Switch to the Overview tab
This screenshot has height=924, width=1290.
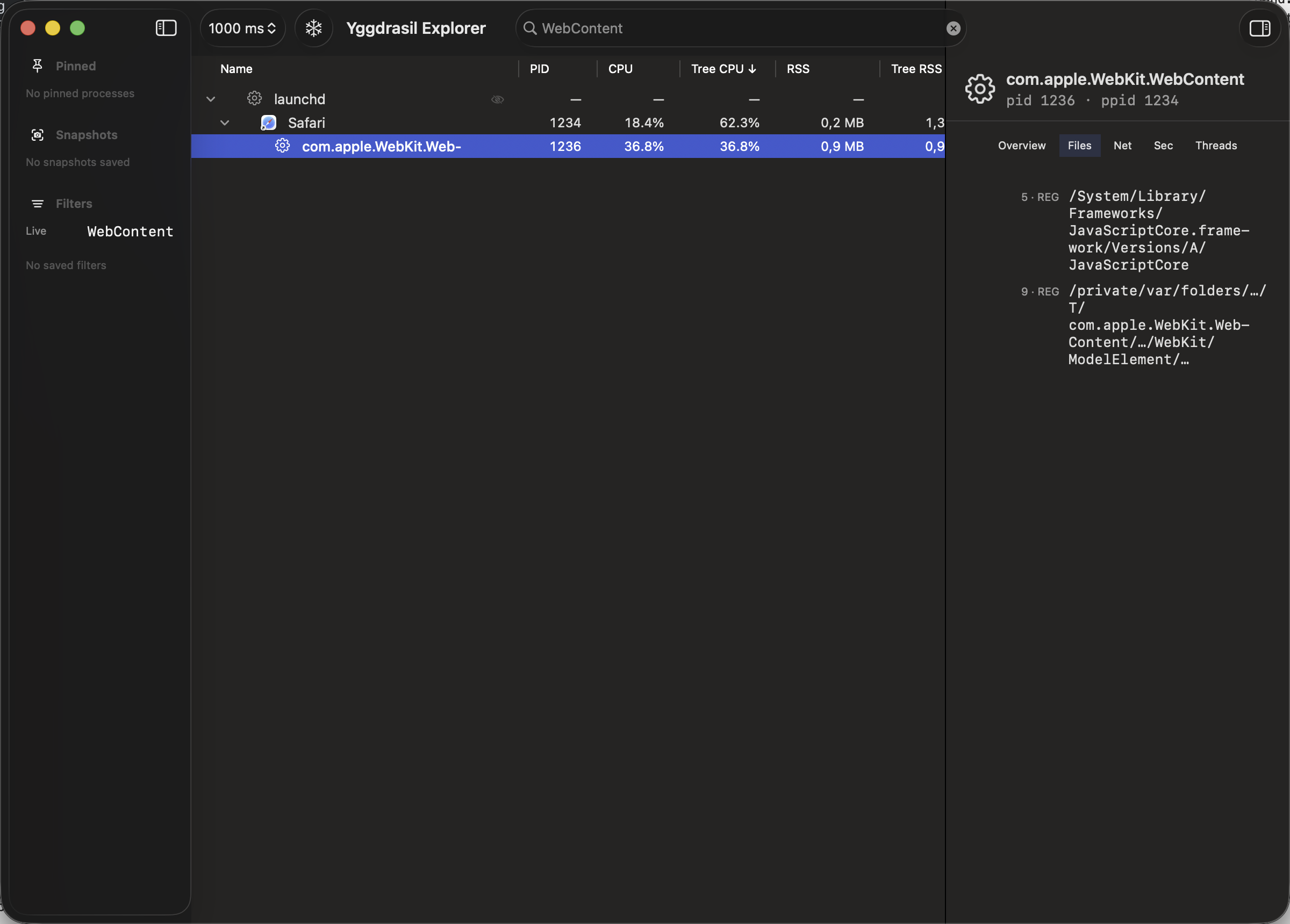[x=1022, y=146]
